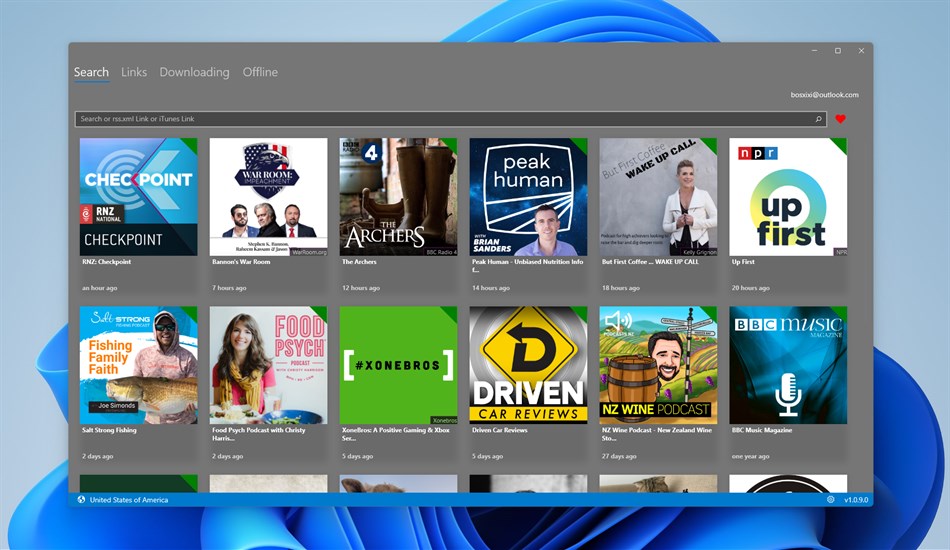The height and width of the screenshot is (550, 950).
Task: Click the '20 hours ago' timestamp
Action: point(751,288)
